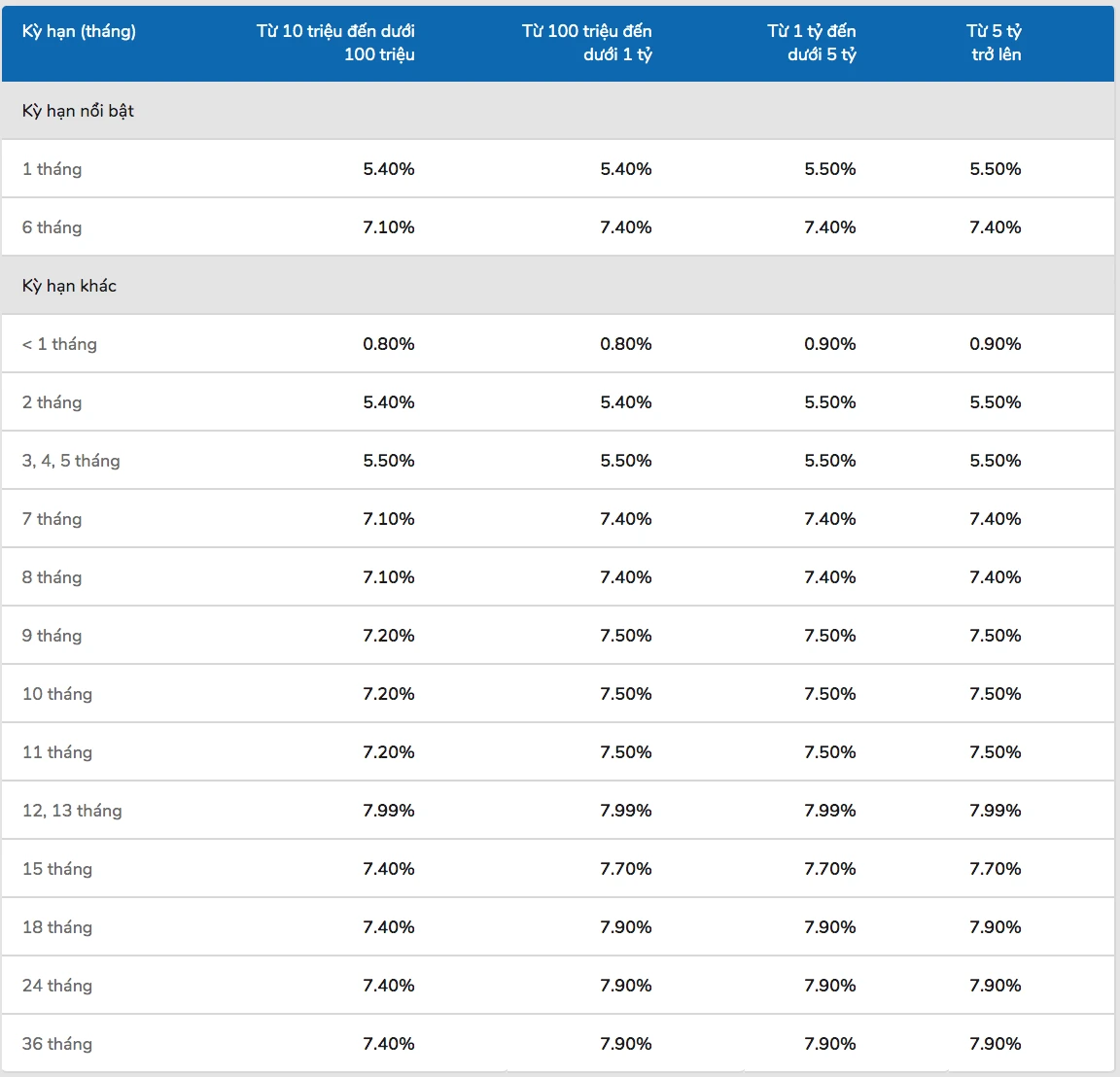Click the 7.20% rate in the 9 tháng row
The width and height of the screenshot is (1120, 1077).
point(389,636)
